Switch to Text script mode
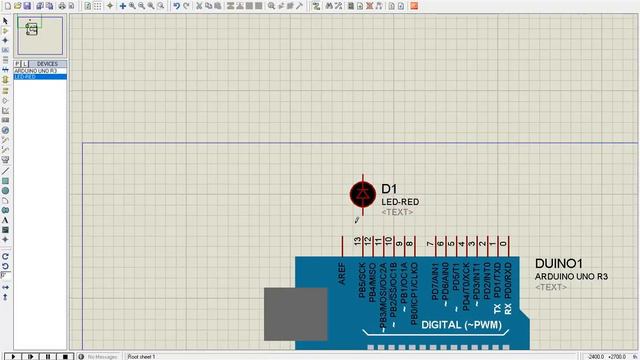Viewport: 640px width, 360px height. [x=5, y=60]
